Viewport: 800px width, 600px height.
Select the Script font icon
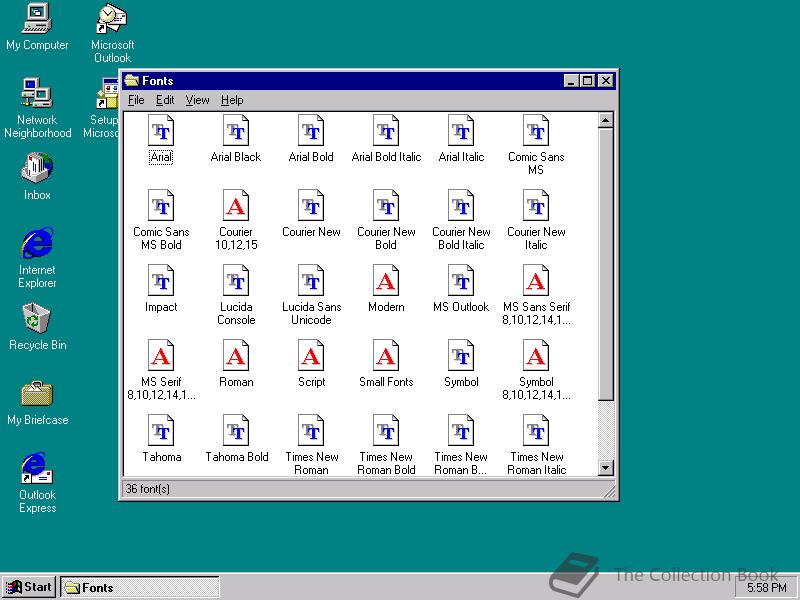tap(311, 356)
